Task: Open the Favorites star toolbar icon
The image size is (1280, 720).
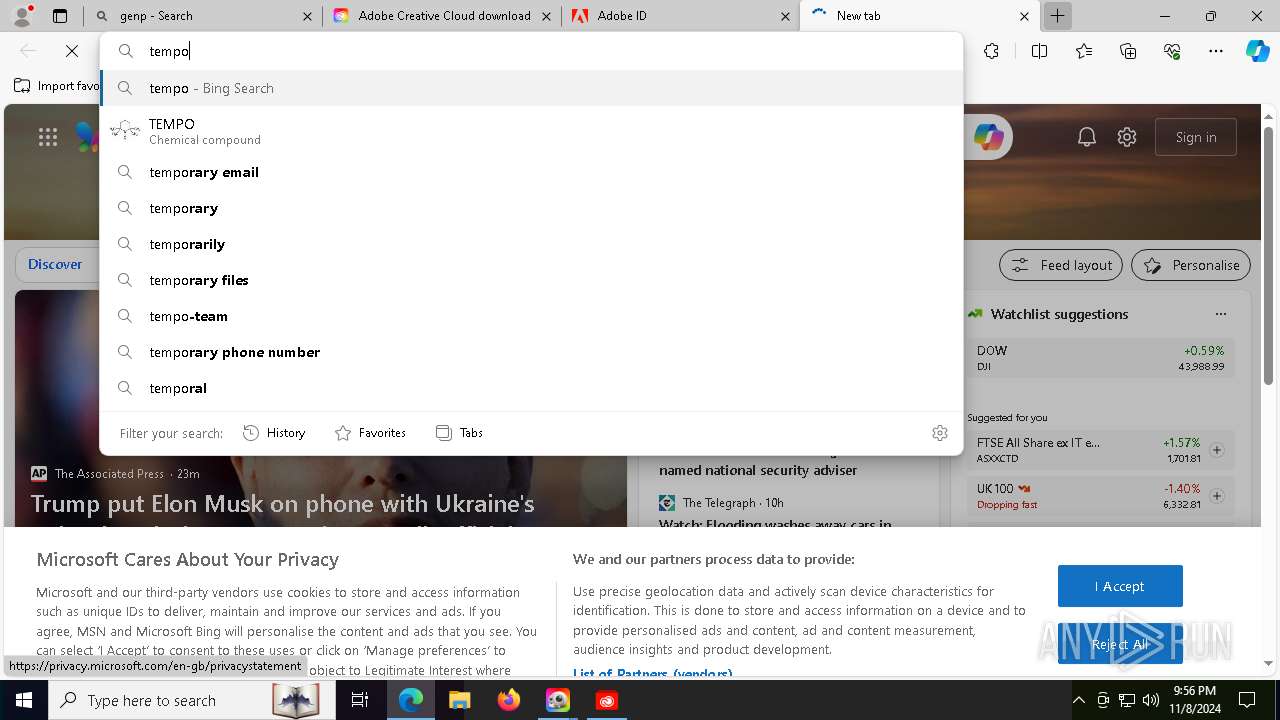Action: tap(1084, 51)
